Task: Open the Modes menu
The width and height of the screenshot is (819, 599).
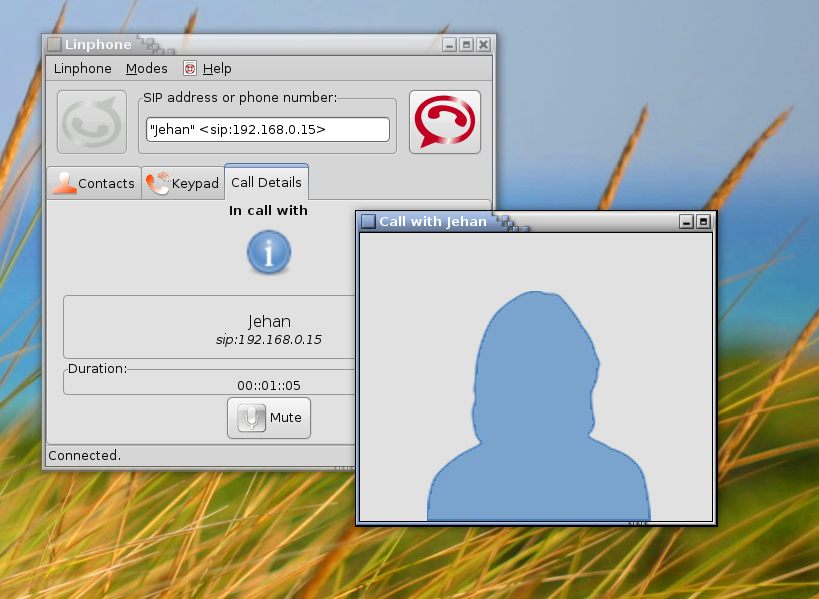Action: (147, 68)
